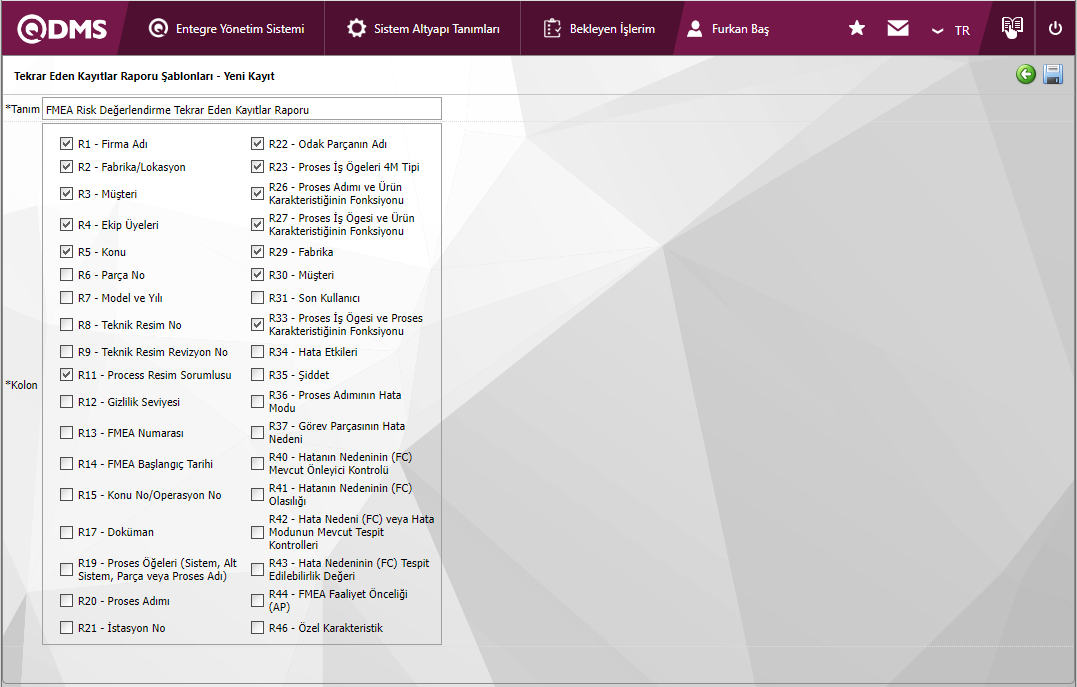Click the Tanım text input field

[240, 109]
